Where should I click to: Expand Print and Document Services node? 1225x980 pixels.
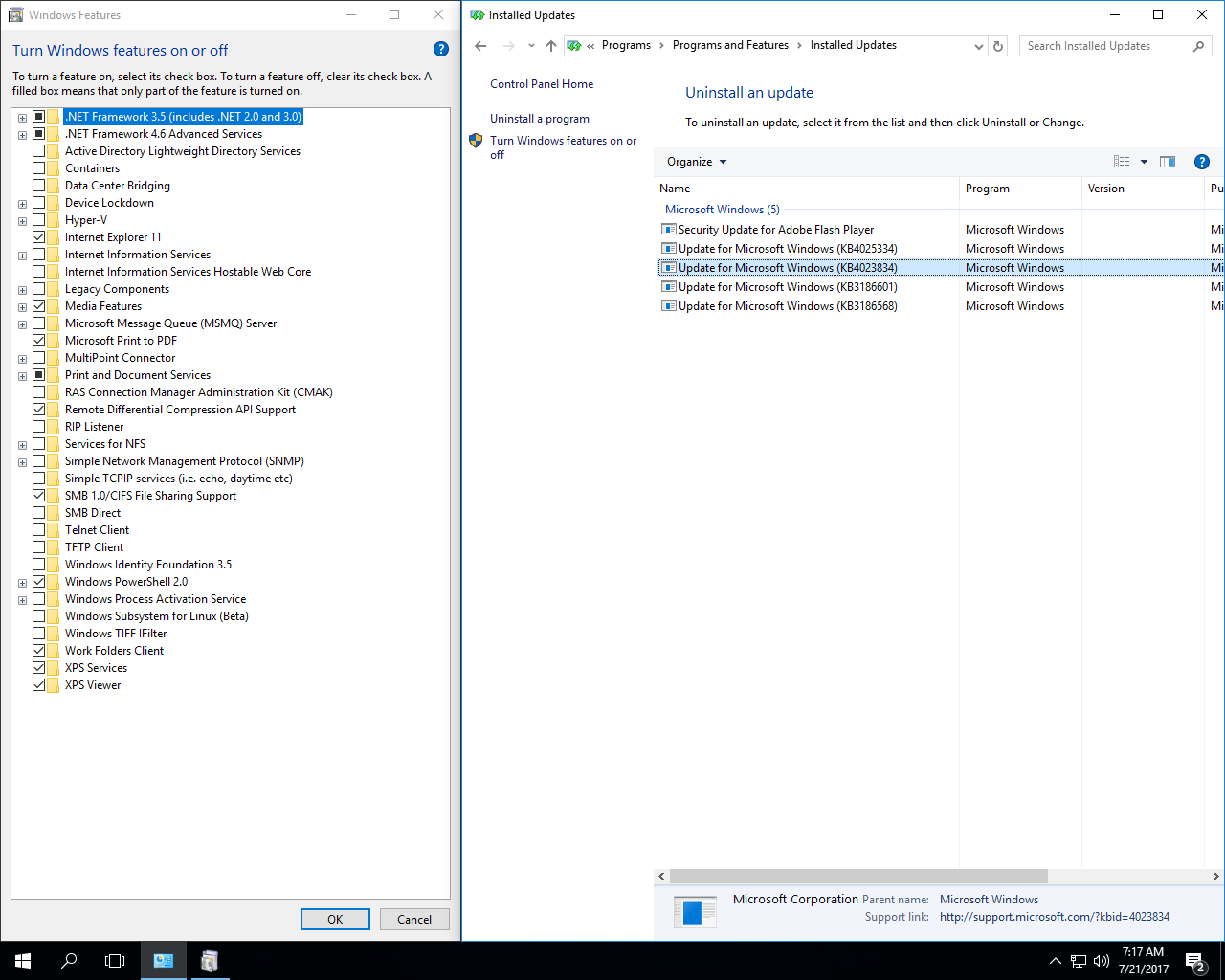click(x=22, y=376)
